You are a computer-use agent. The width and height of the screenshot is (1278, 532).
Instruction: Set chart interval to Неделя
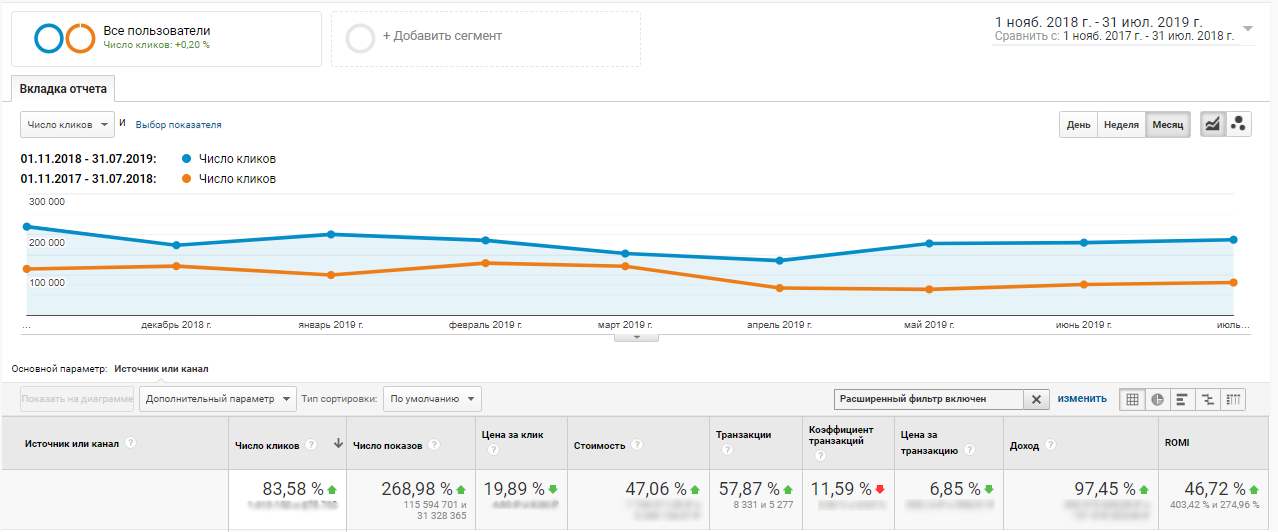pos(1121,125)
